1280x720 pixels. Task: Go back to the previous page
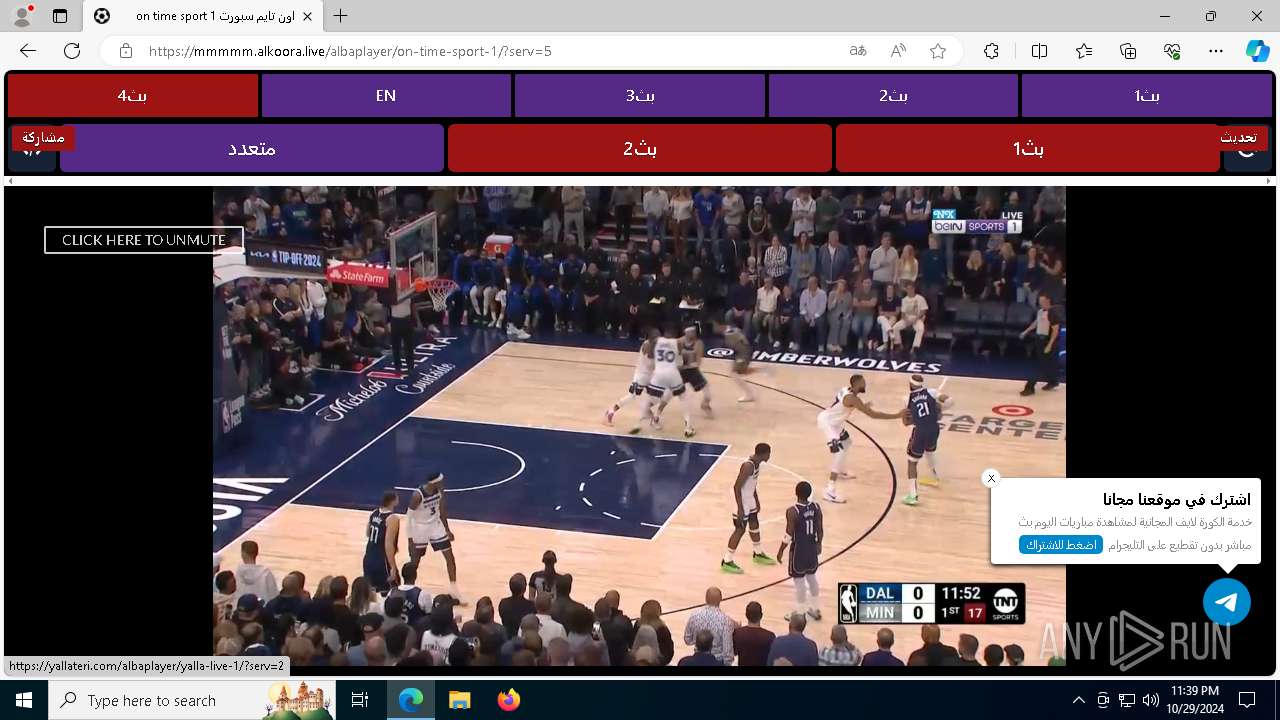tap(28, 51)
